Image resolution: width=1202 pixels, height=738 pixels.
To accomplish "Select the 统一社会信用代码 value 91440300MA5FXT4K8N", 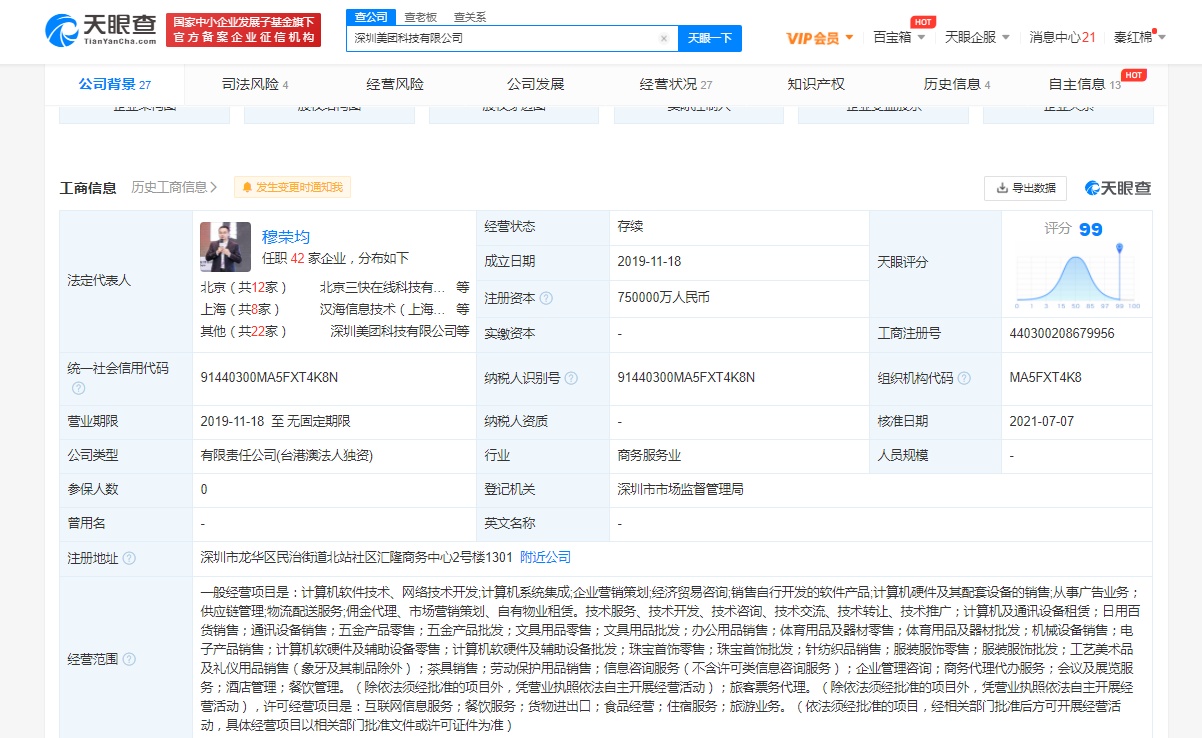I will pos(269,377).
